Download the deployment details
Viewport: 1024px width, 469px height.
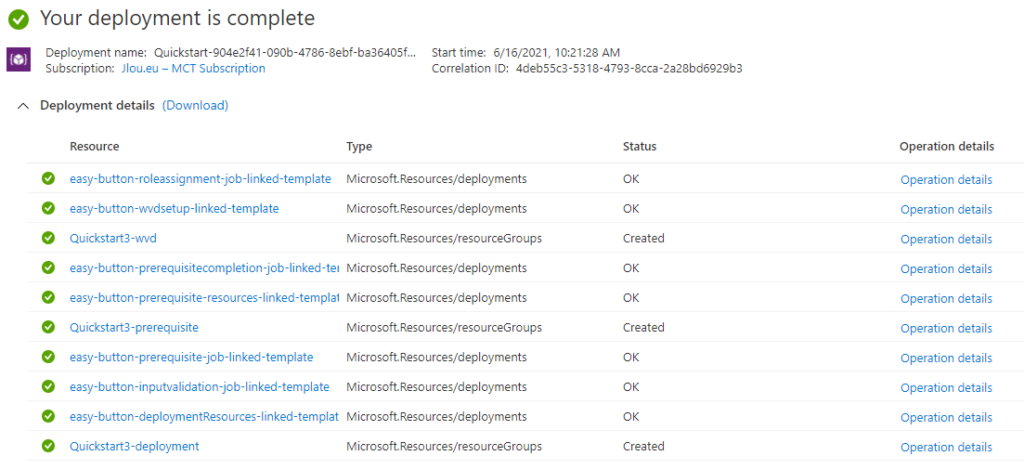195,105
